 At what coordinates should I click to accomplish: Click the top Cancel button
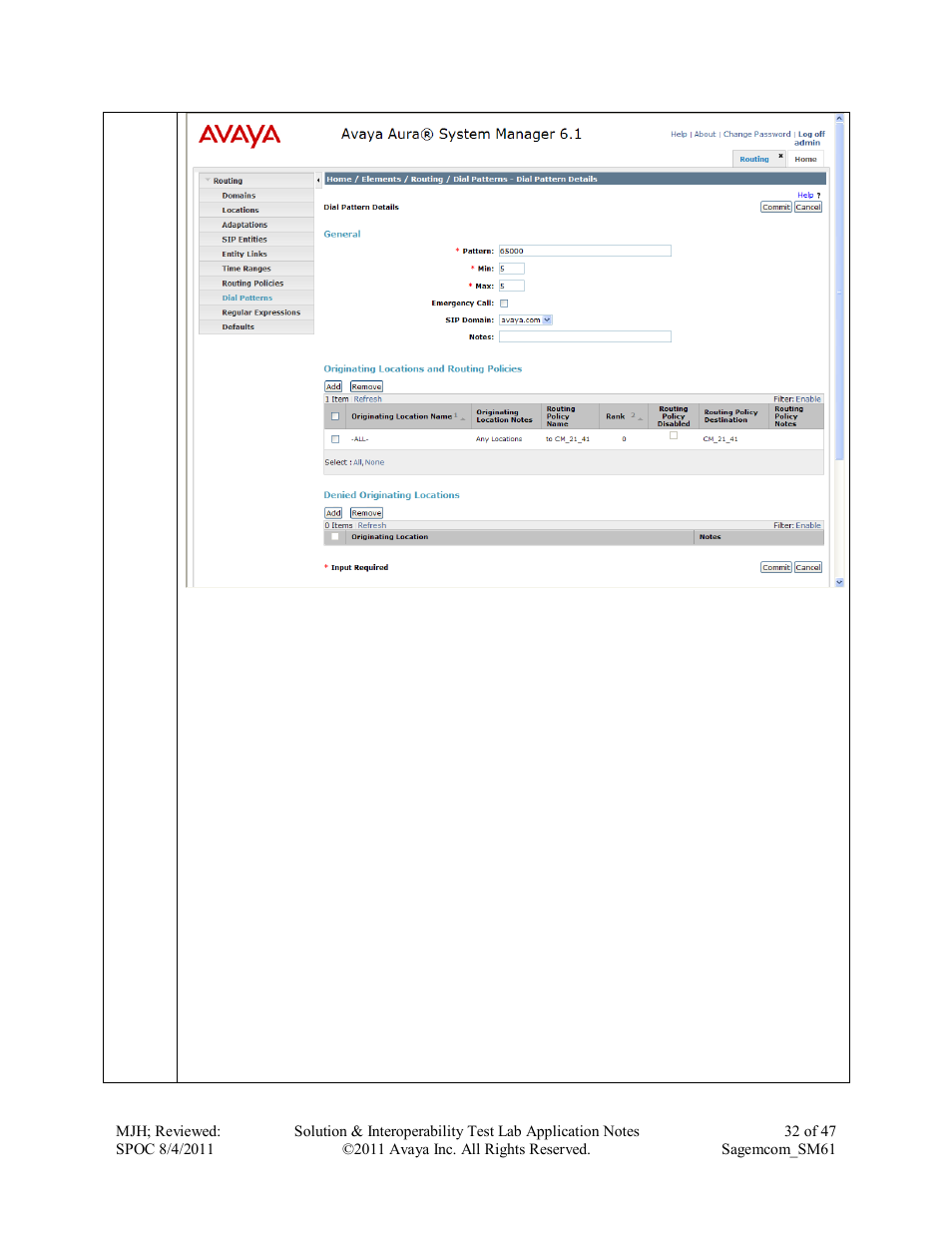point(808,208)
